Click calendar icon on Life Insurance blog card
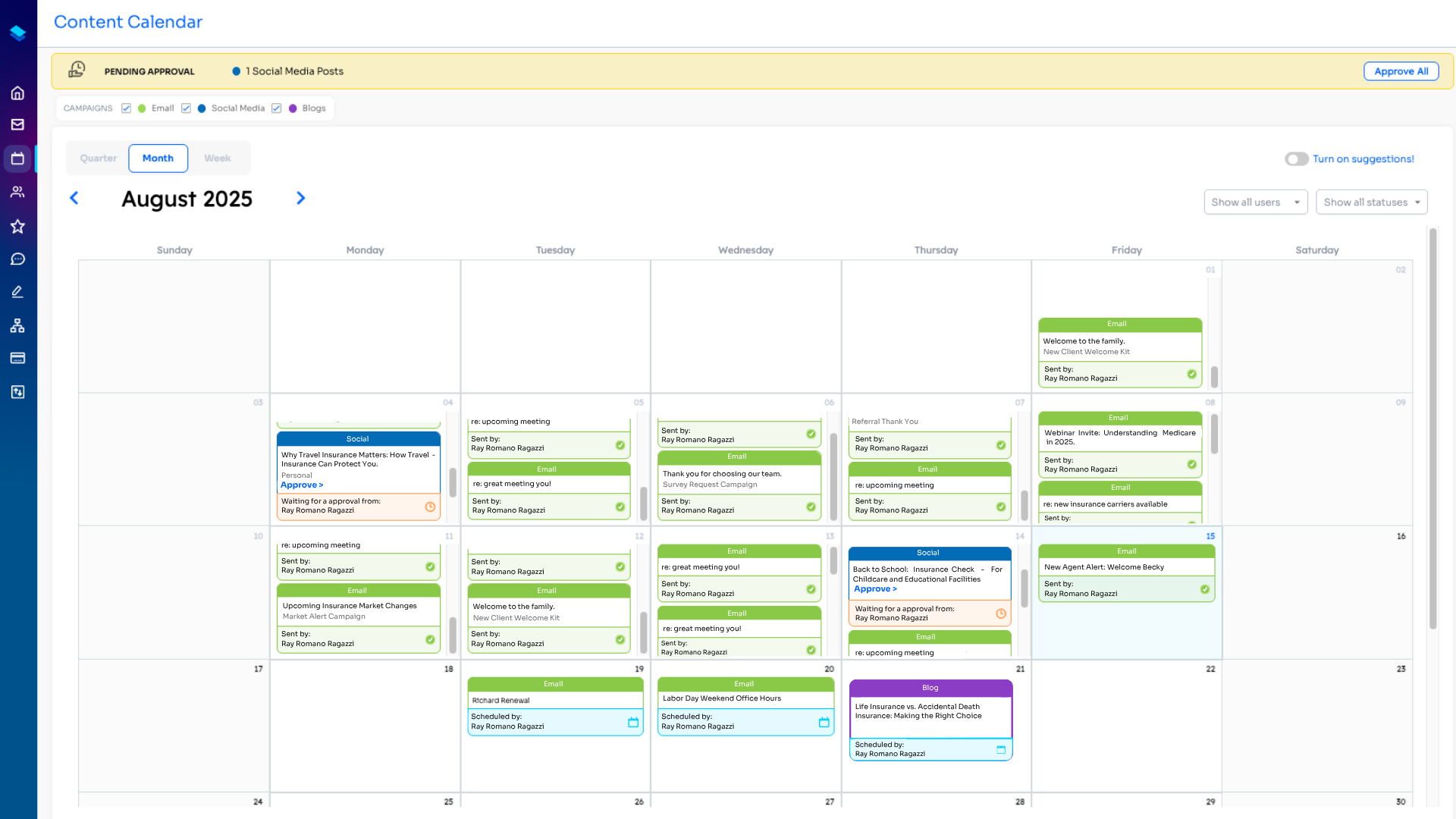Screen dimensions: 1456x819 pos(1001,749)
